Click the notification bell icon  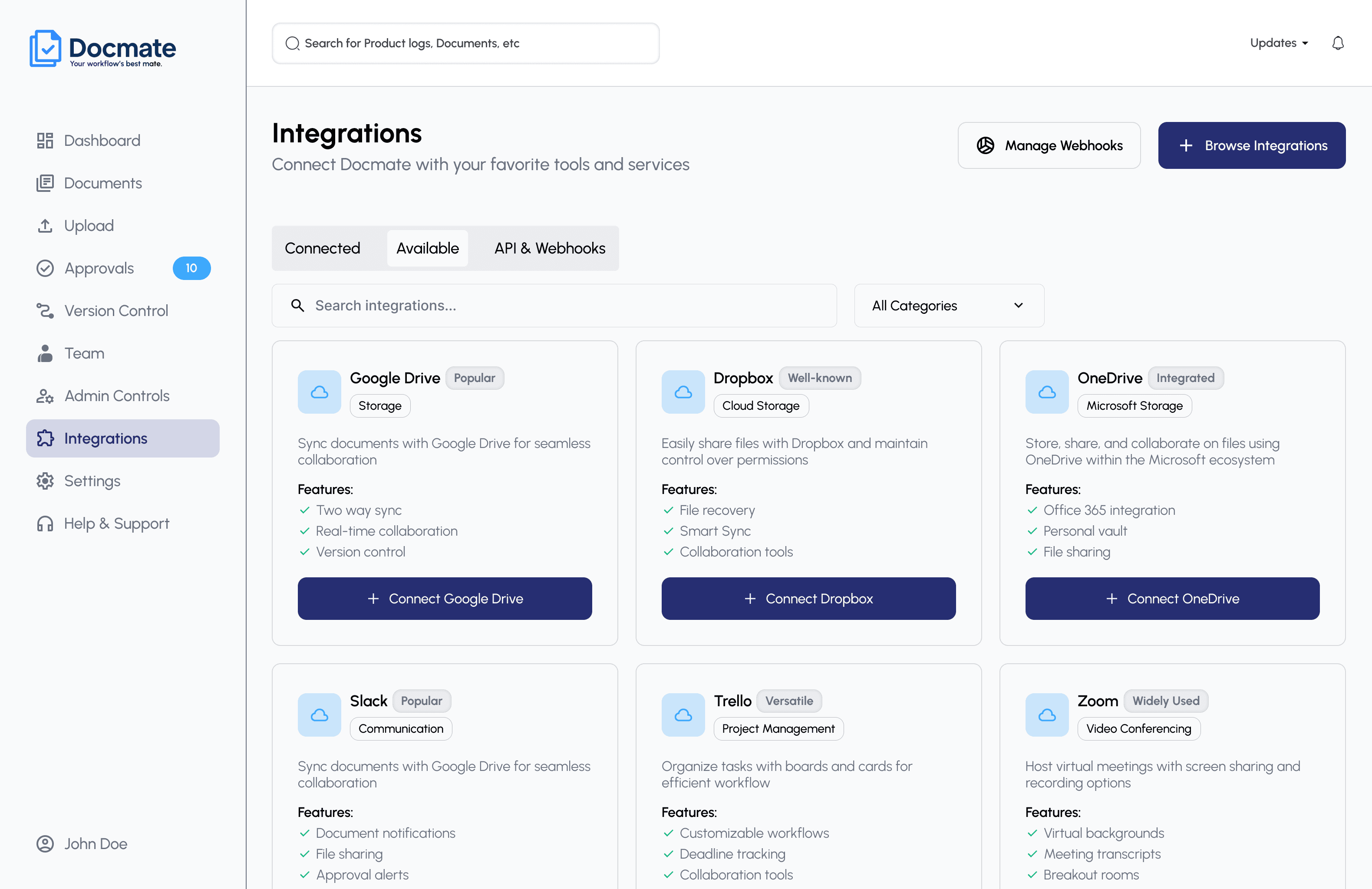tap(1337, 43)
